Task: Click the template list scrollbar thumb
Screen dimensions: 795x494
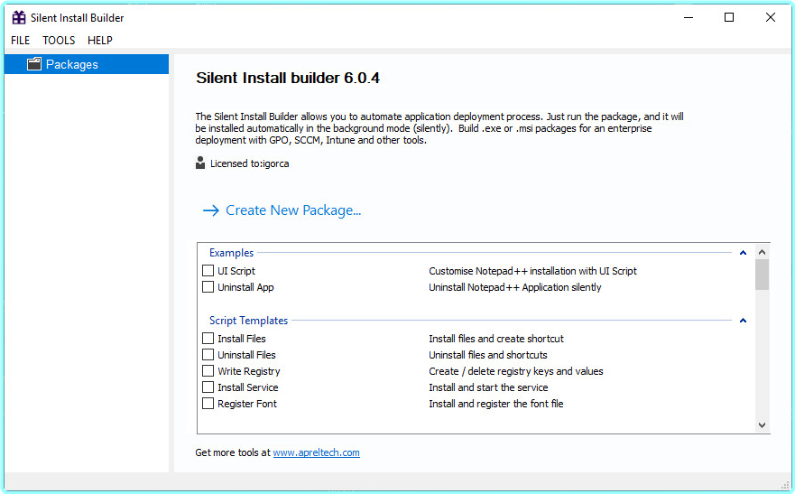Action: point(762,275)
